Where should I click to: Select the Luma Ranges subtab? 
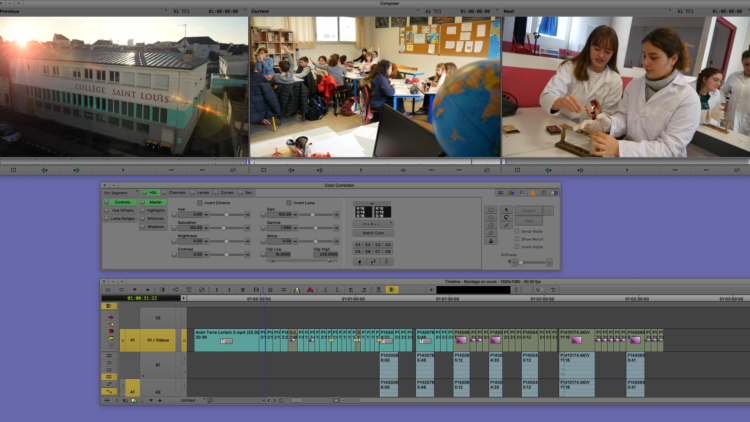[122, 218]
